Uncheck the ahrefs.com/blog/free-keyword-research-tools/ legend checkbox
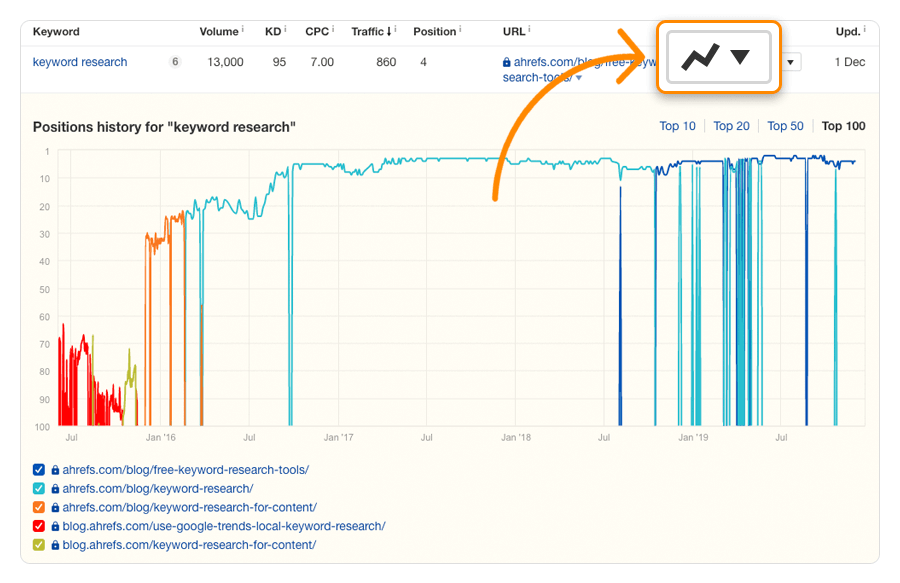This screenshot has width=900, height=583. [38, 469]
